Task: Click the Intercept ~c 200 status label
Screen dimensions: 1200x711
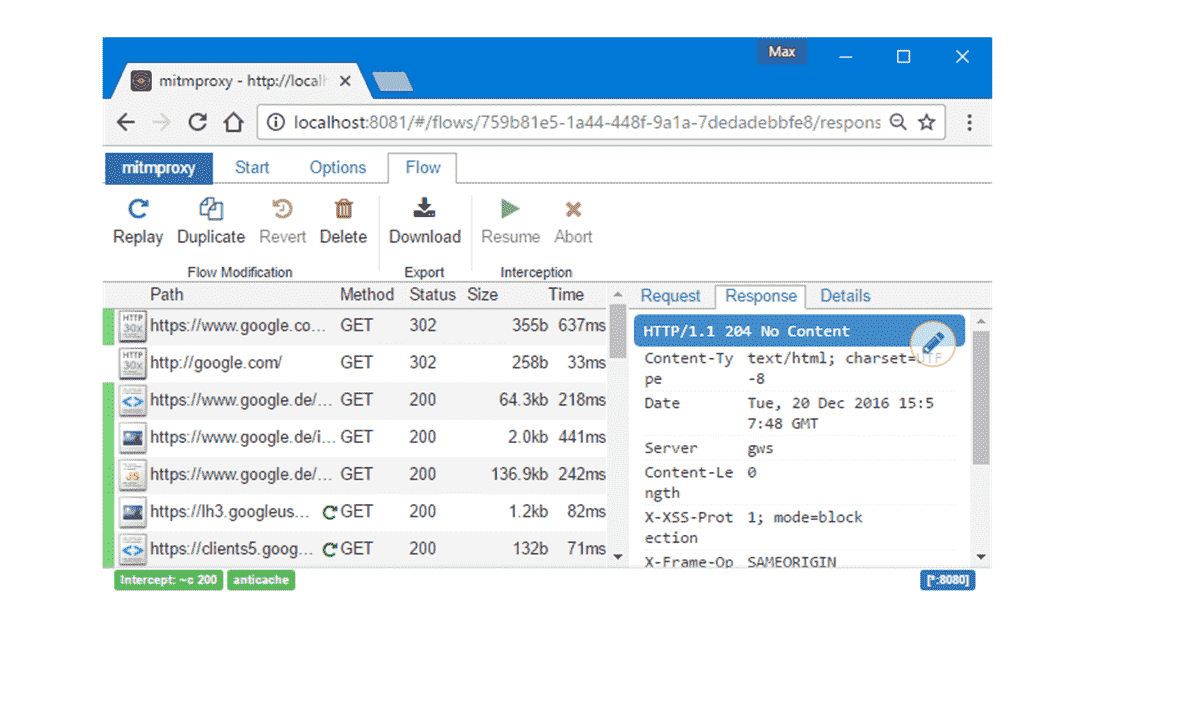Action: click(x=168, y=580)
